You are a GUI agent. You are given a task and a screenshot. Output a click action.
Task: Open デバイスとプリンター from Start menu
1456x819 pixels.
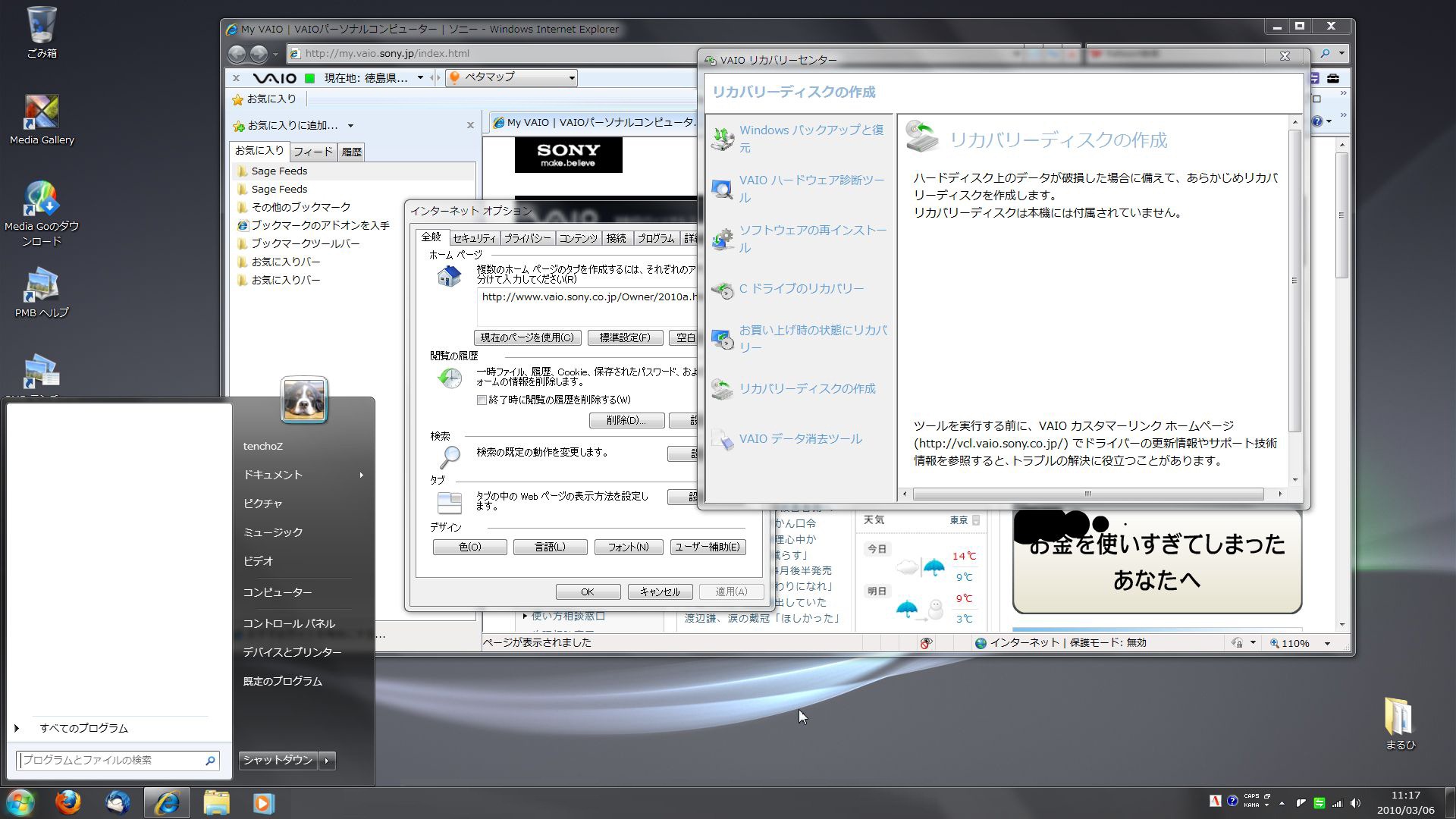pyautogui.click(x=291, y=652)
